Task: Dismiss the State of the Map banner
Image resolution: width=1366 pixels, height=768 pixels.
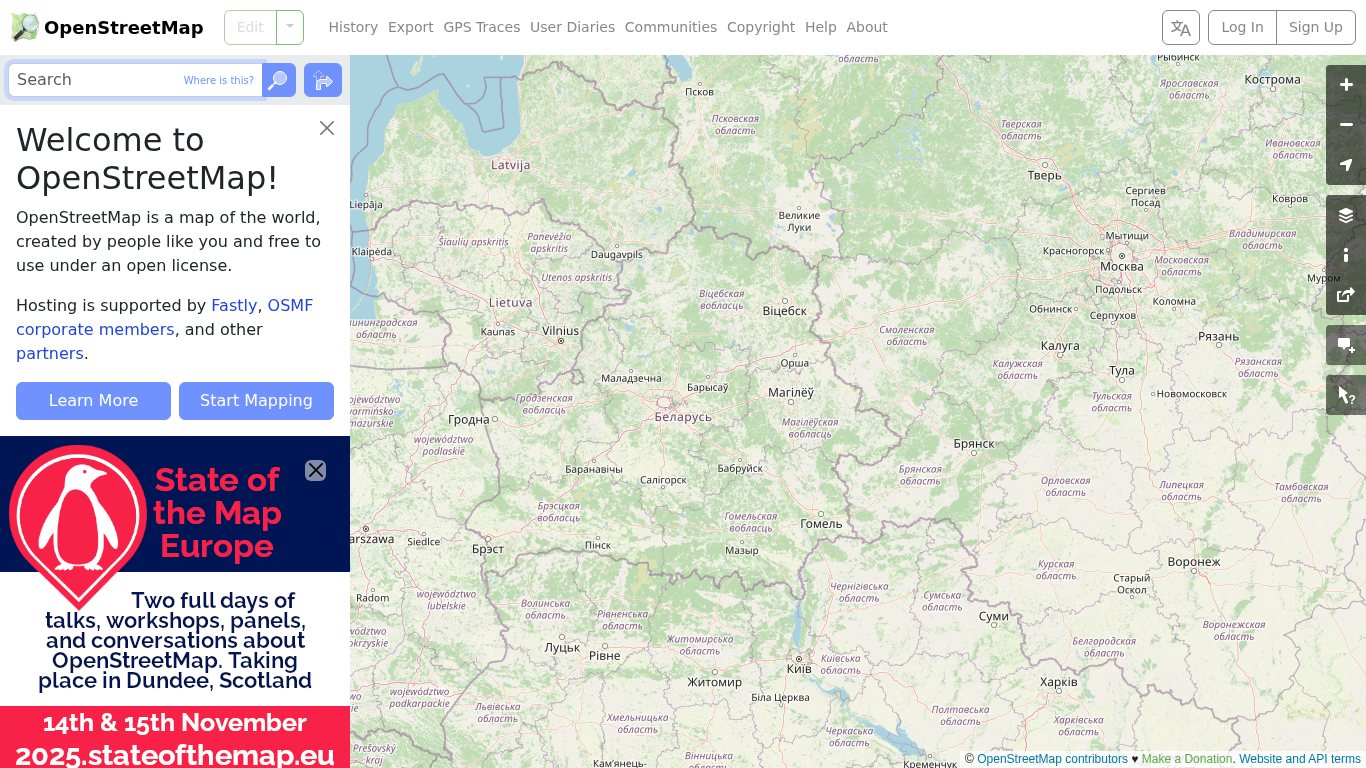Action: [x=315, y=470]
